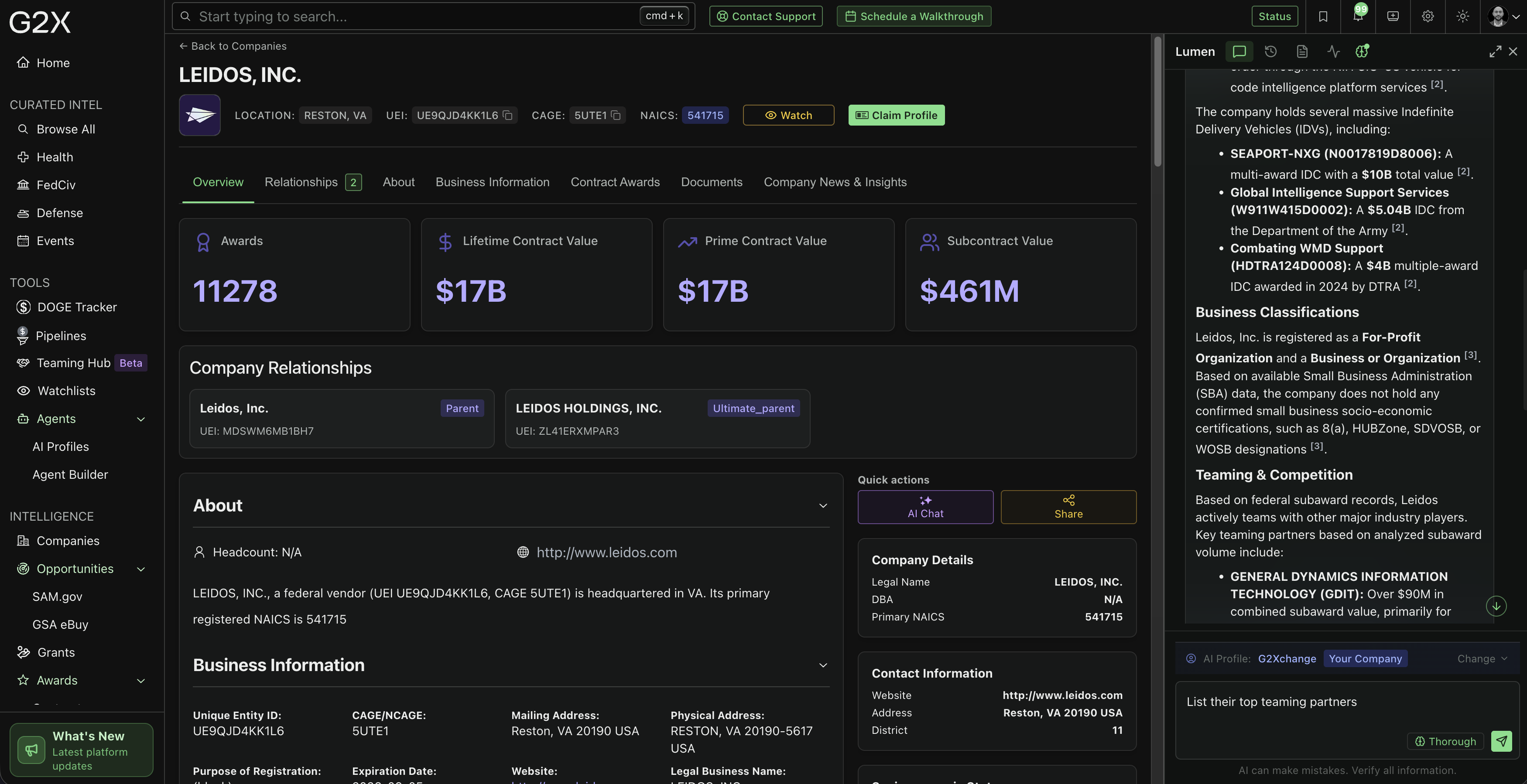This screenshot has width=1527, height=784.
Task: Open AI Profiles under Agents
Action: point(61,446)
